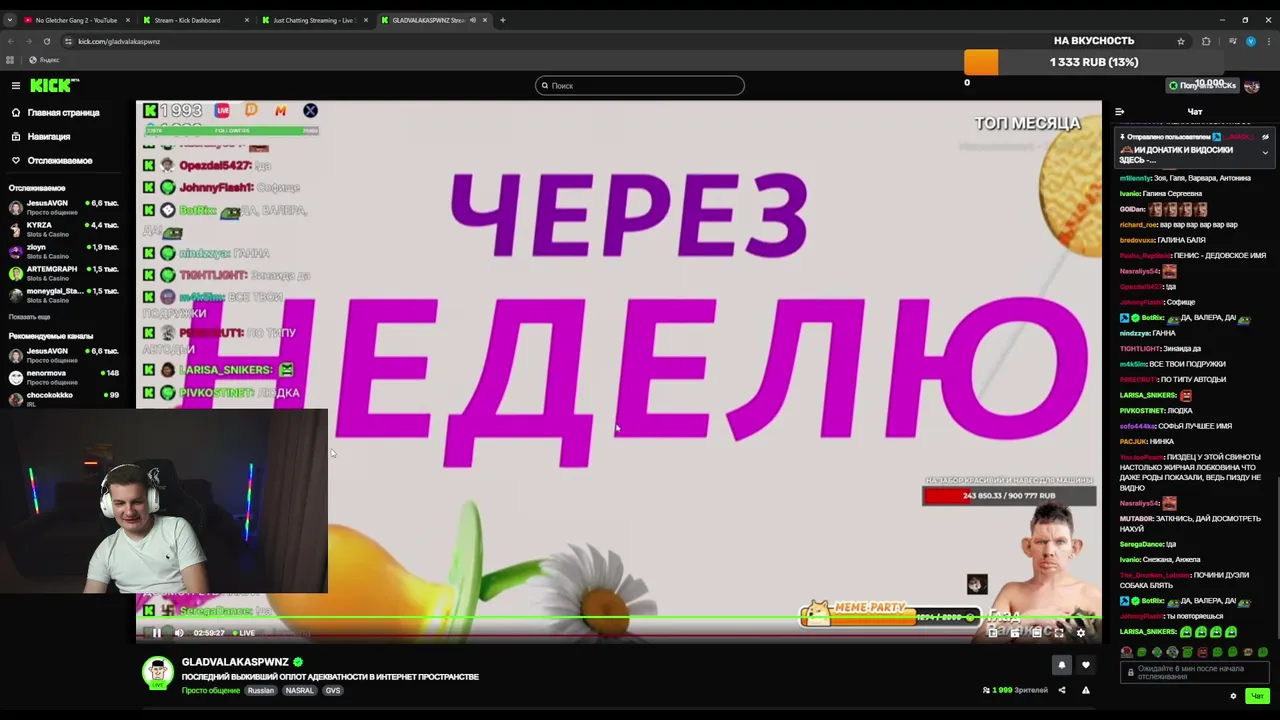Open a new browser tab
The width and height of the screenshot is (1280, 720).
[503, 20]
